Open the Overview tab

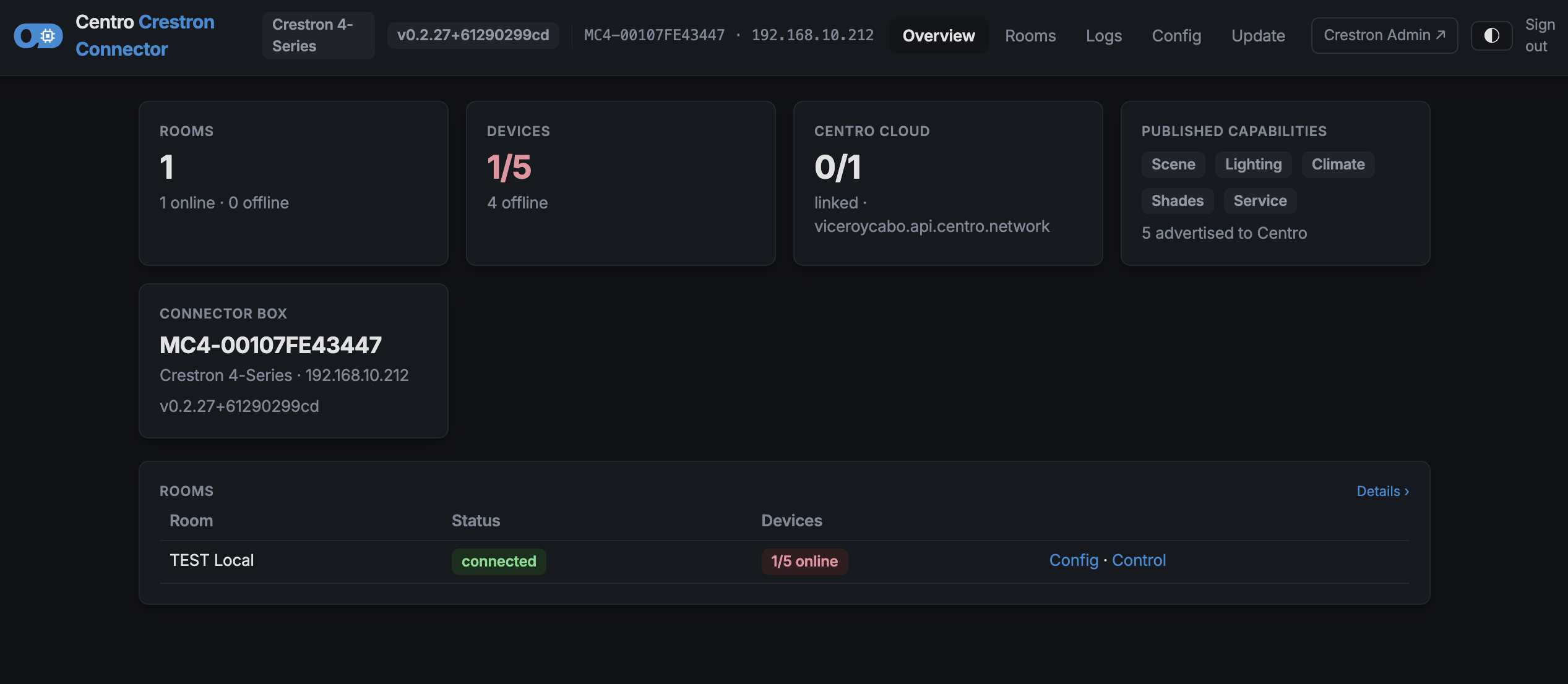click(x=939, y=36)
